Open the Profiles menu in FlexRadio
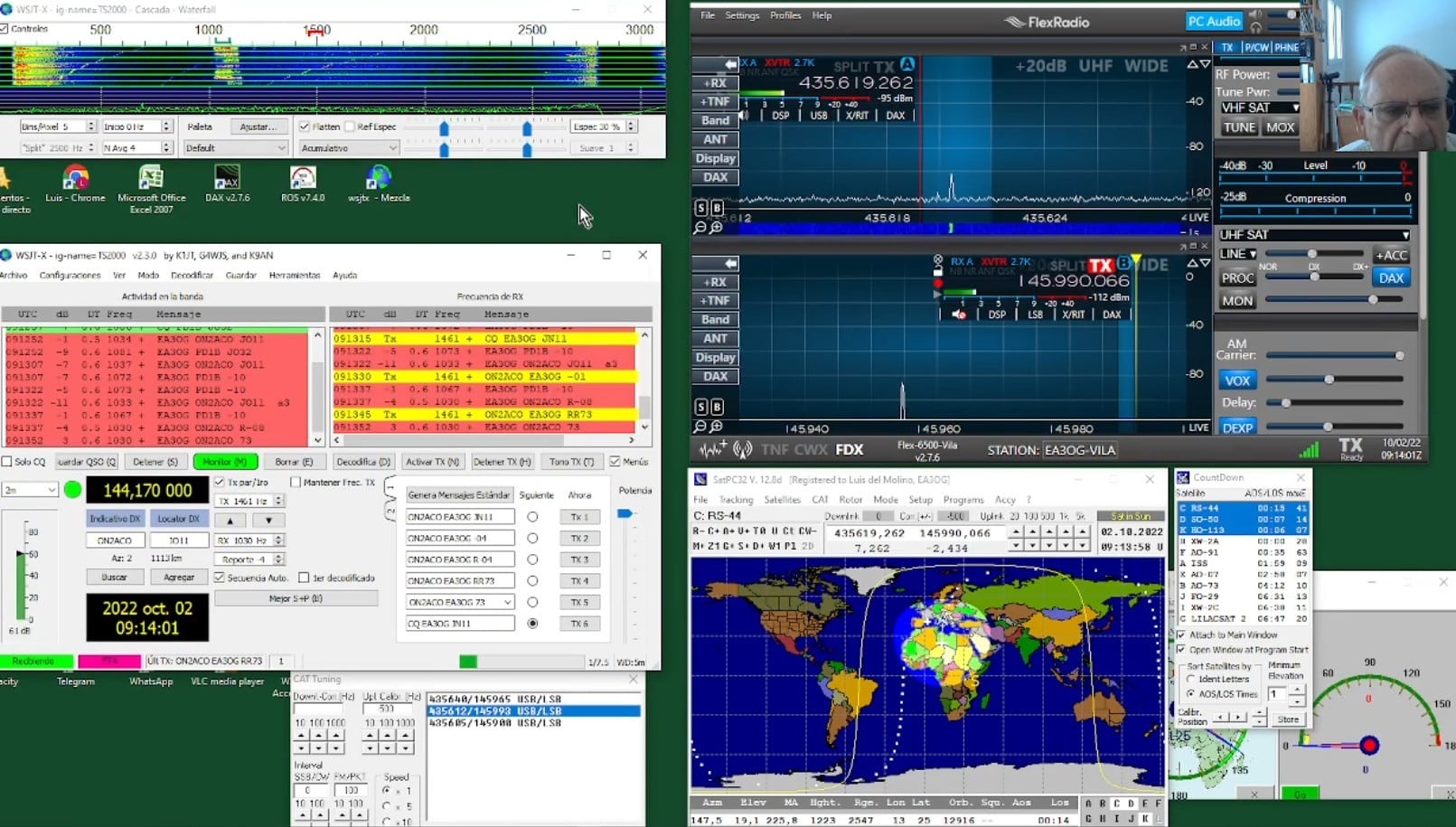Image resolution: width=1456 pixels, height=827 pixels. pyautogui.click(x=784, y=15)
